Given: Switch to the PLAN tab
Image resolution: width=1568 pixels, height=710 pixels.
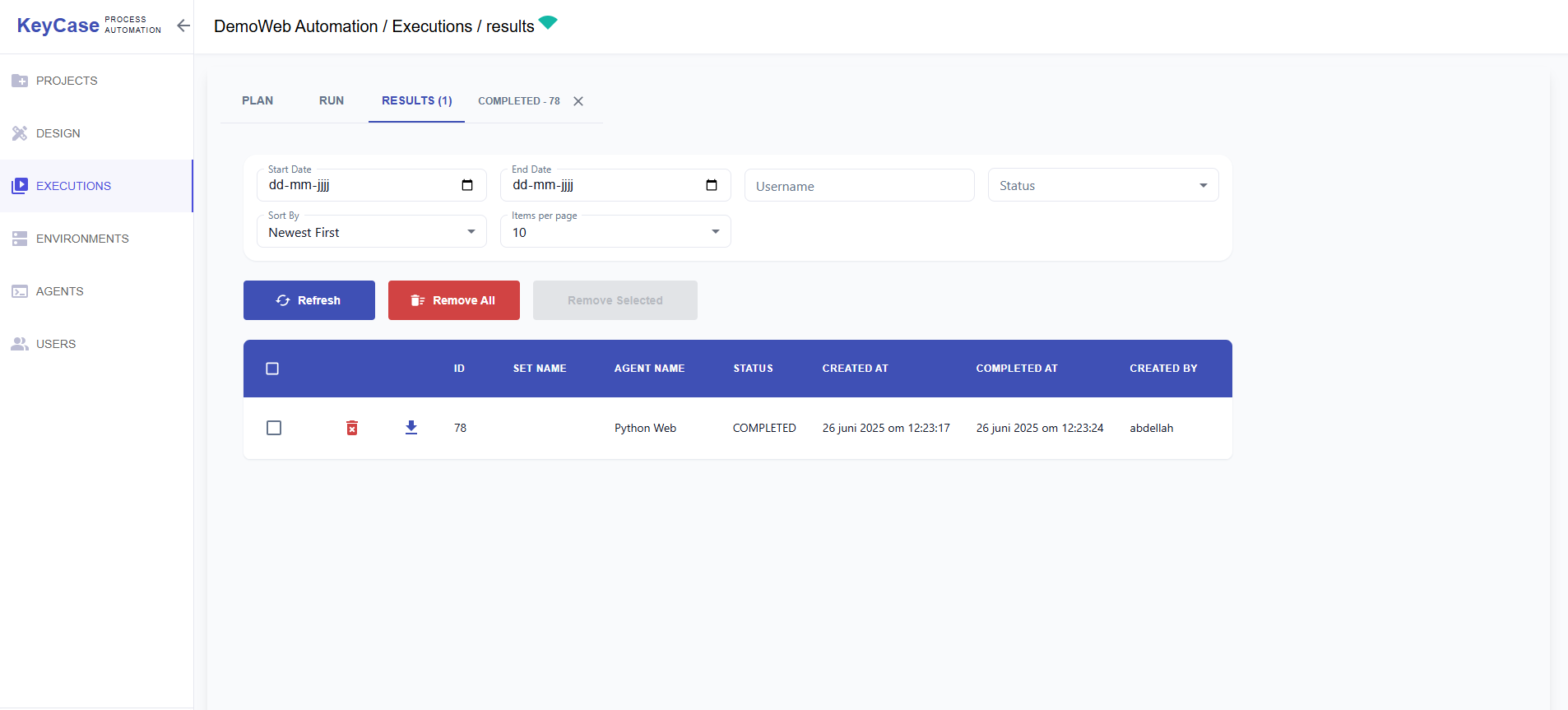Looking at the screenshot, I should pyautogui.click(x=257, y=100).
